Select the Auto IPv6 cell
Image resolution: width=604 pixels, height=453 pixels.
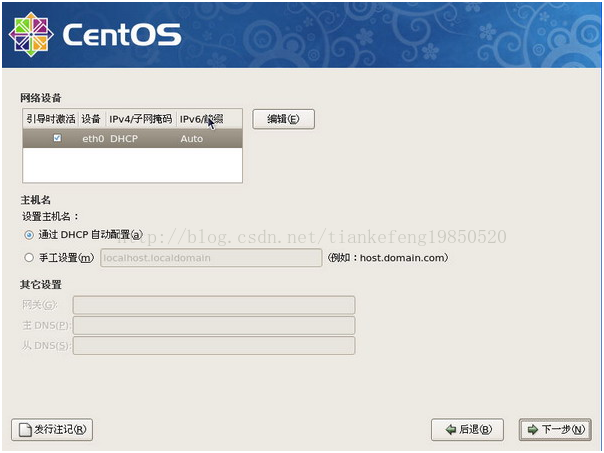pos(191,139)
